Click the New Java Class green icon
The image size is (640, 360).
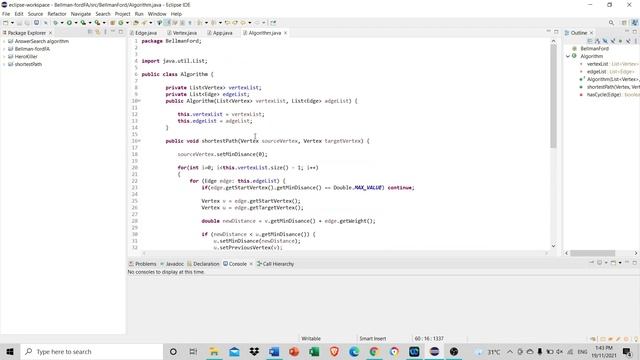tap(120, 22)
